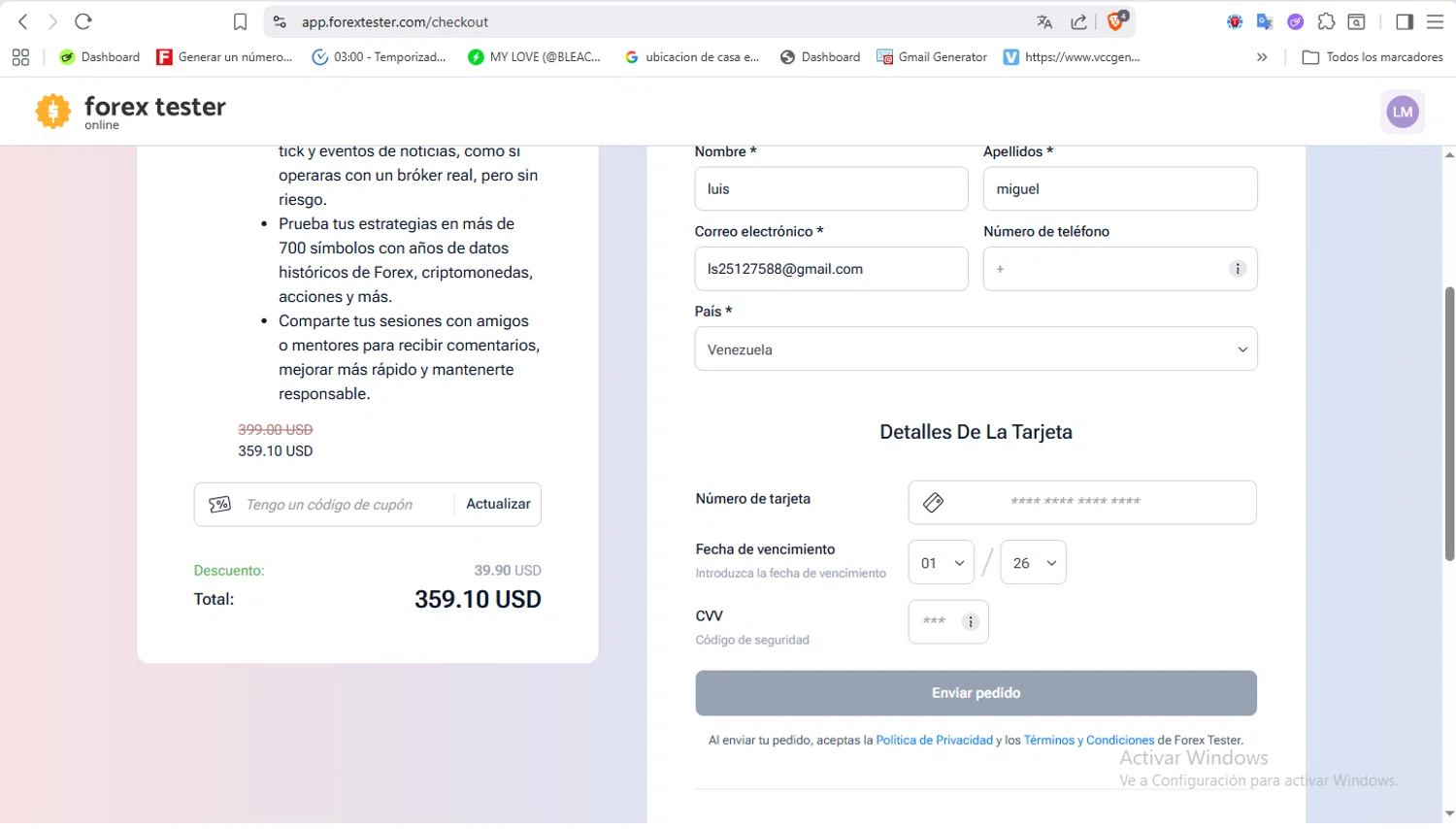The height and width of the screenshot is (829, 1456).
Task: Toggle the browser sidebar panel
Action: tap(1405, 21)
